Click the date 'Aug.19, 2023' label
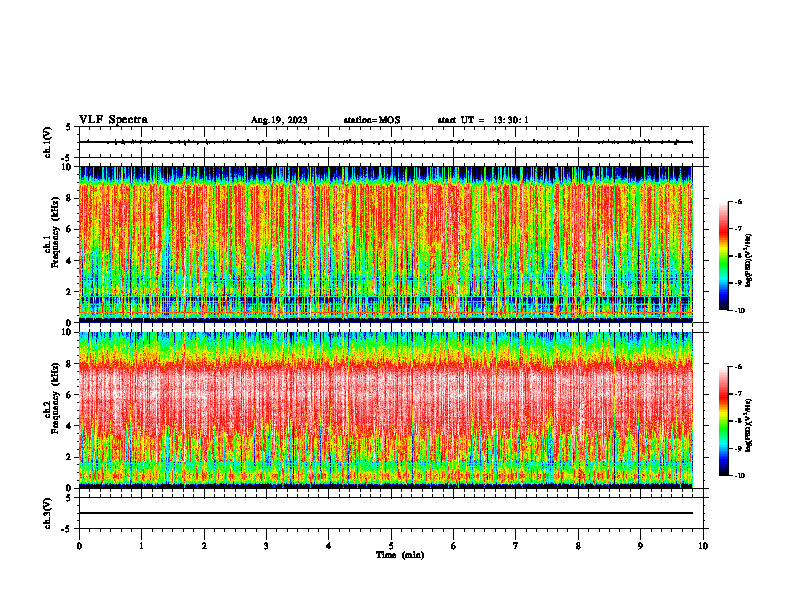Viewport: 792px width, 612px height. (279, 120)
